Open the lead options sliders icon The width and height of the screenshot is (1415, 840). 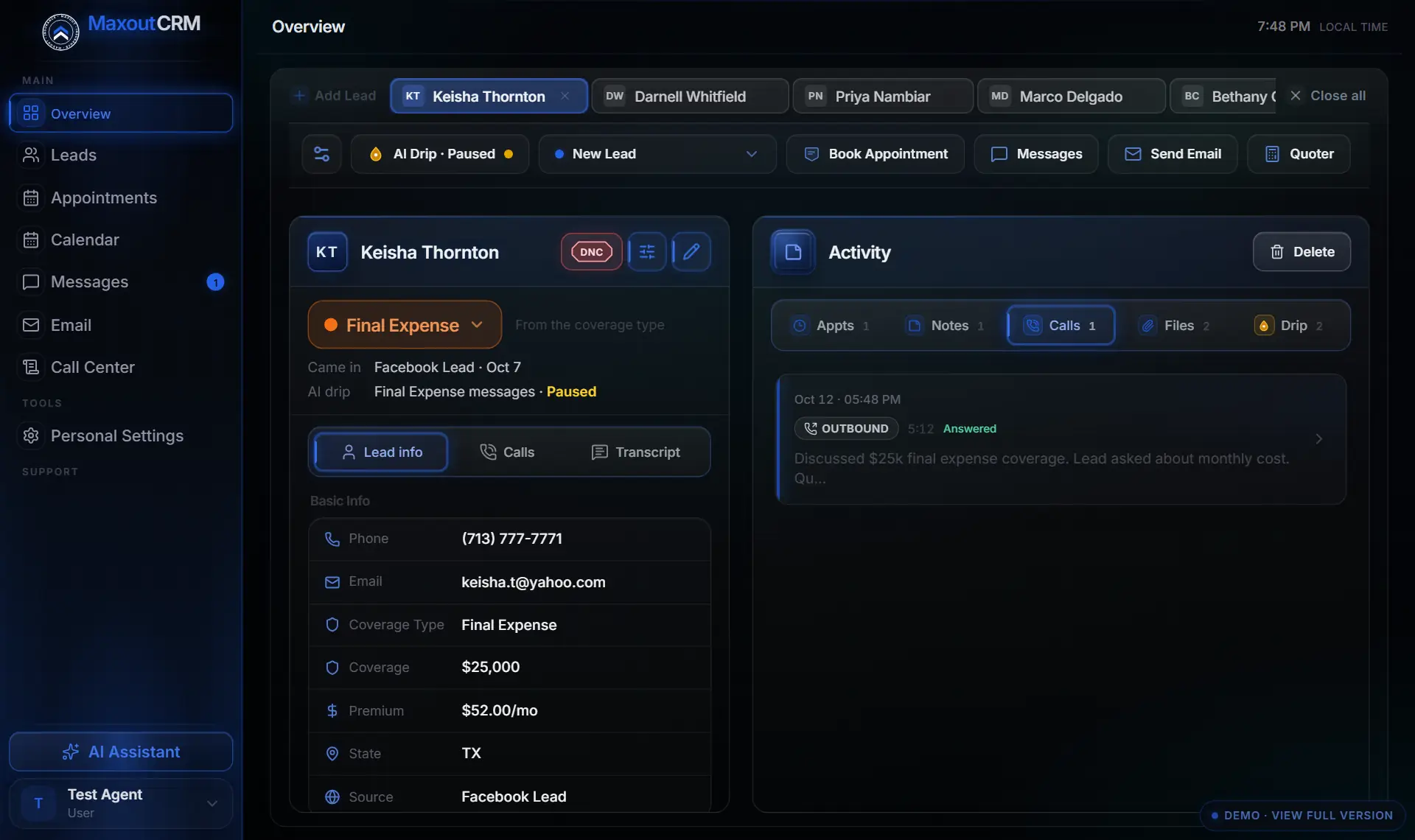[x=647, y=252]
